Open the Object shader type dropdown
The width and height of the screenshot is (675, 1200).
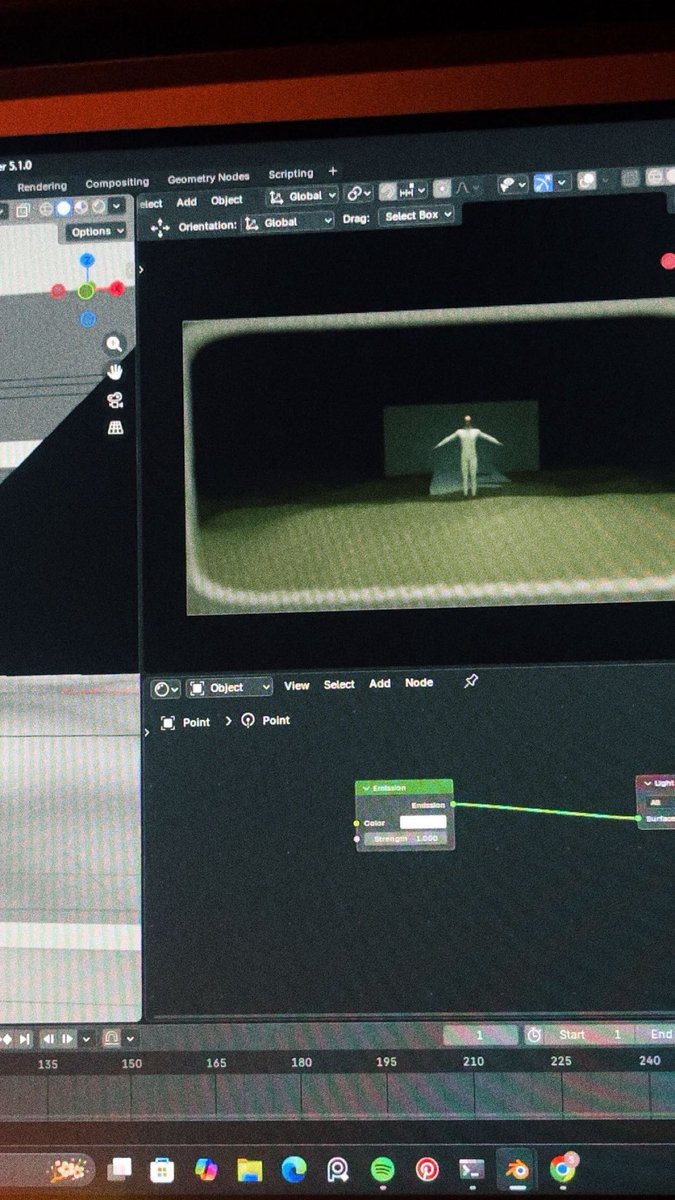[230, 688]
